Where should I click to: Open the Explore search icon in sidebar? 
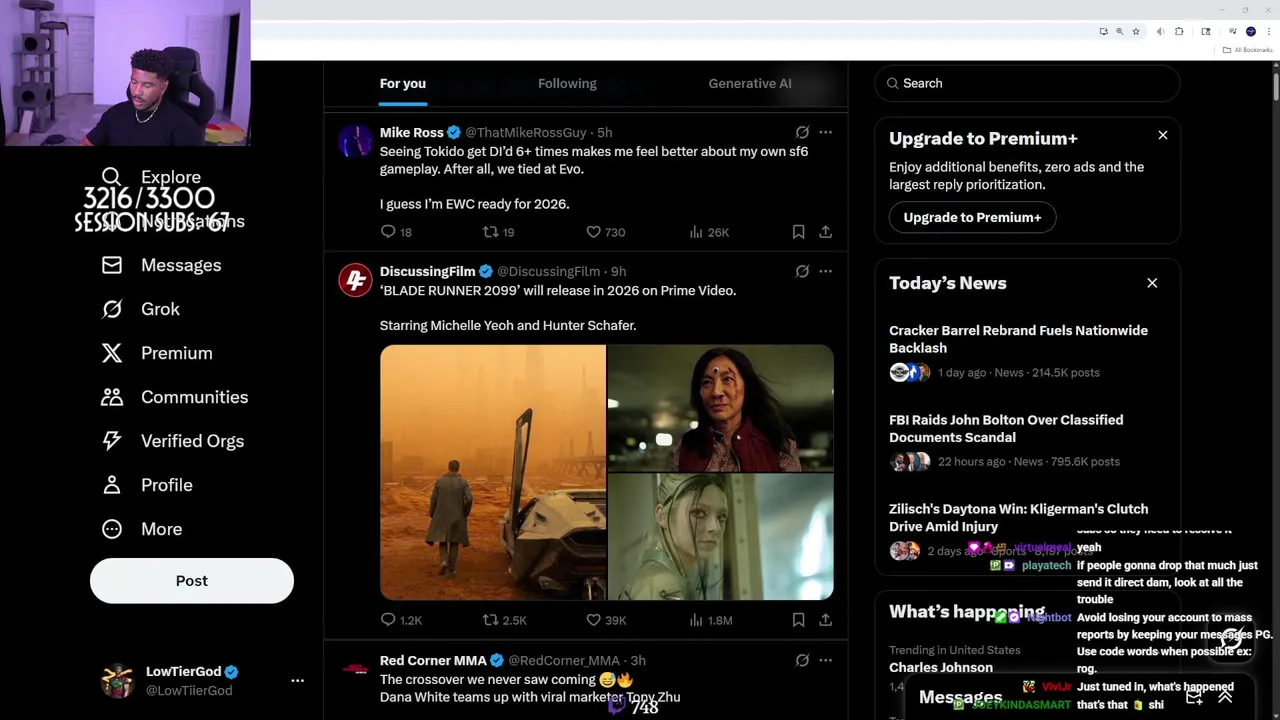(x=112, y=177)
